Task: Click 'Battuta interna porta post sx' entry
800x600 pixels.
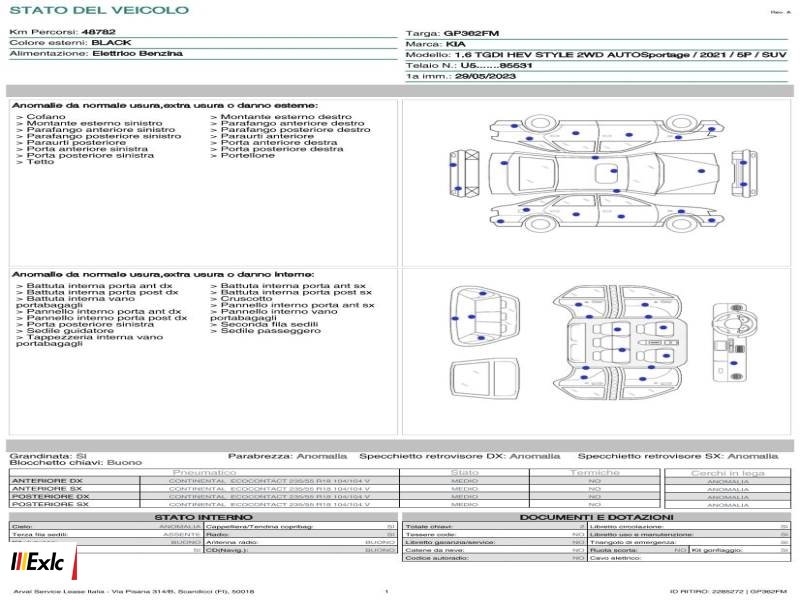Action: coord(291,292)
